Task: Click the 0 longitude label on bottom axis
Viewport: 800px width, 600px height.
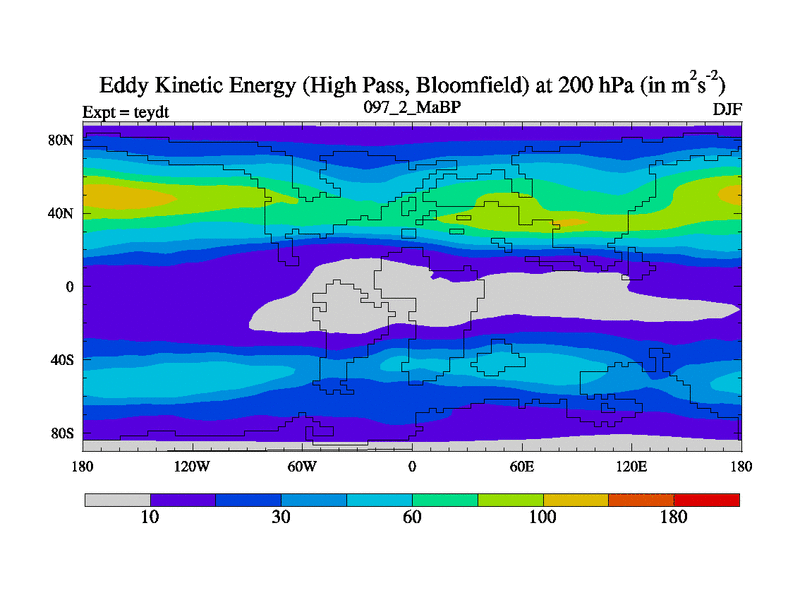Action: point(411,466)
